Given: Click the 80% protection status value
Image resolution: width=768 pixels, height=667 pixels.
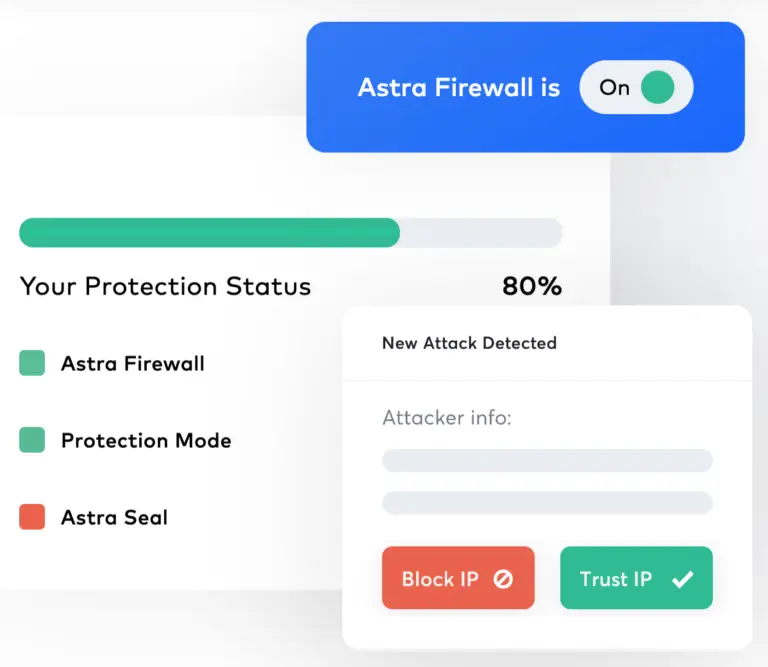Looking at the screenshot, I should tap(532, 286).
